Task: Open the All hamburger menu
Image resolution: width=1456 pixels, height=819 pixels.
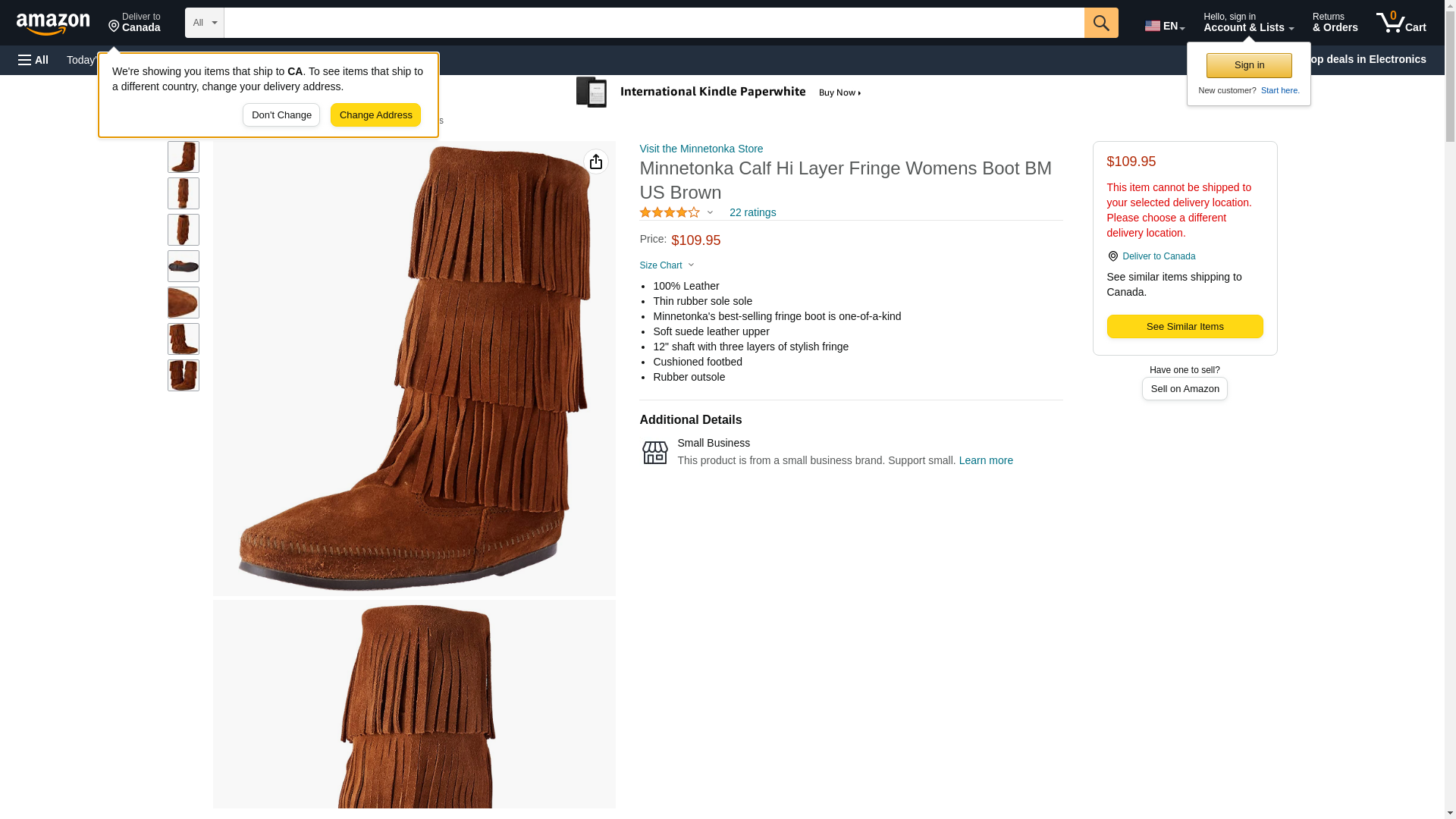Action: [x=33, y=60]
